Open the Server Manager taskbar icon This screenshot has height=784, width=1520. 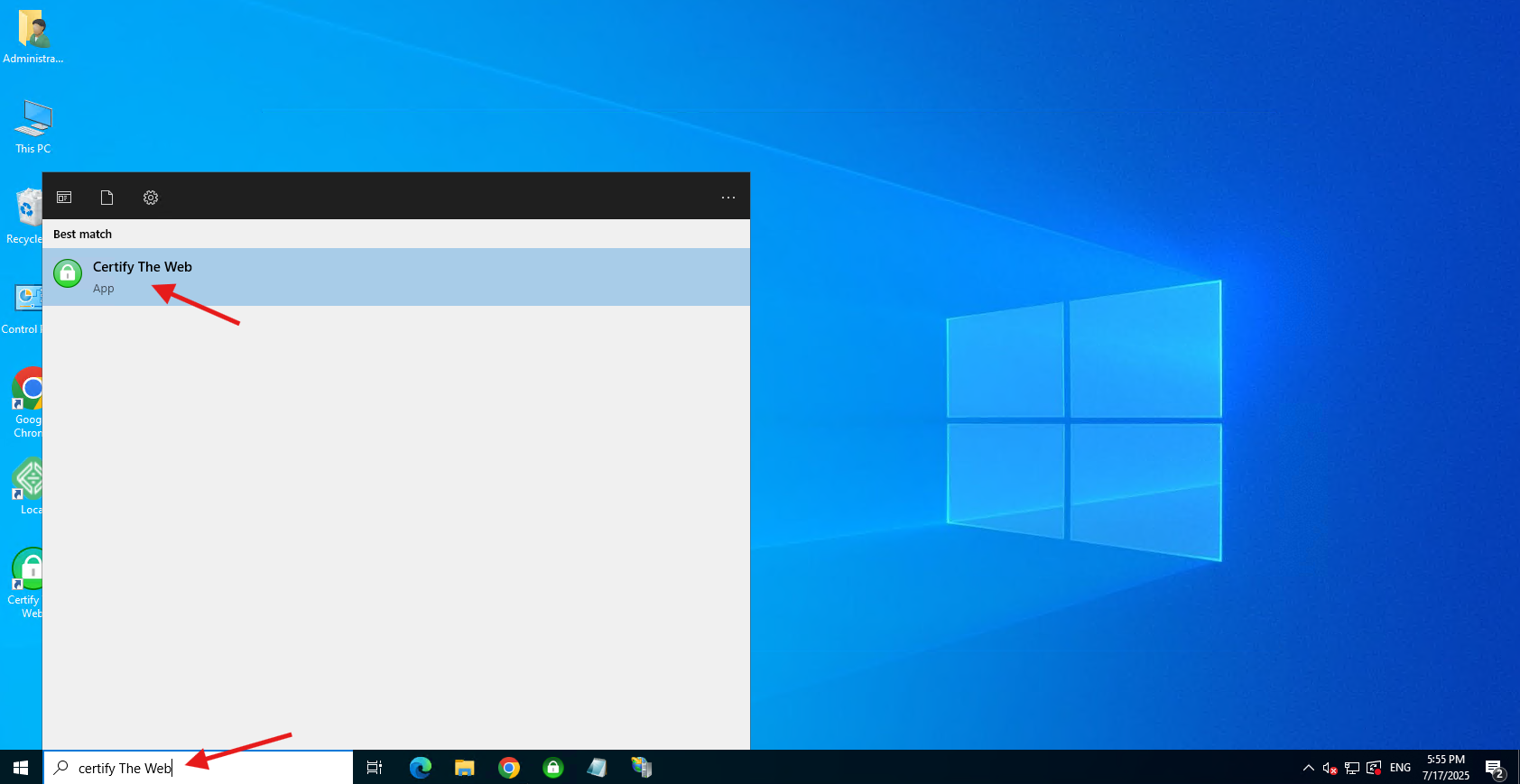point(642,768)
